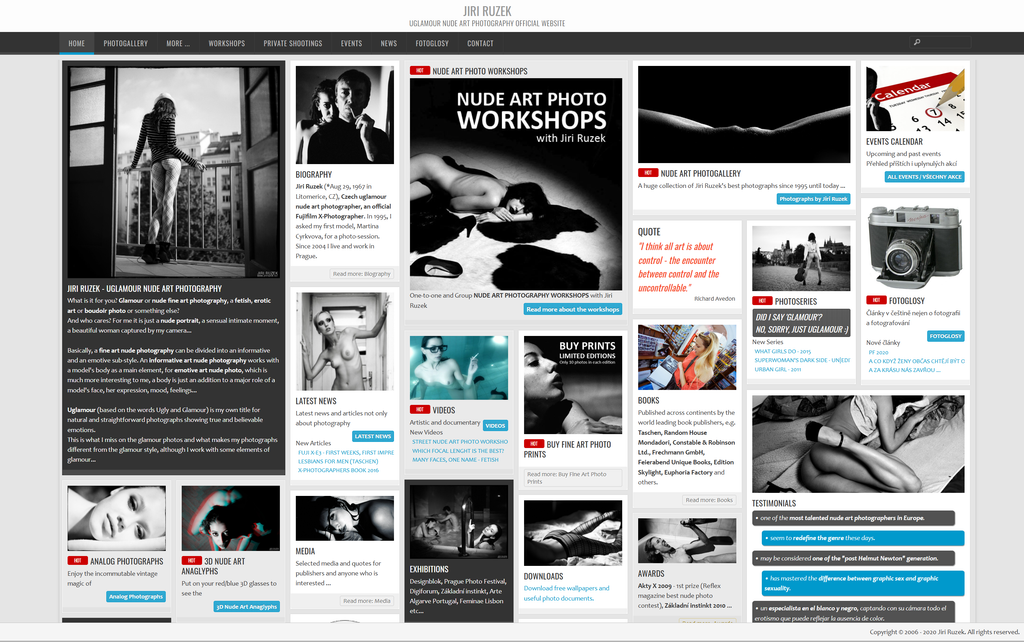1024x642 pixels.
Task: Open the Many Faces, One Name - Fetish link
Action: pyautogui.click(x=455, y=460)
